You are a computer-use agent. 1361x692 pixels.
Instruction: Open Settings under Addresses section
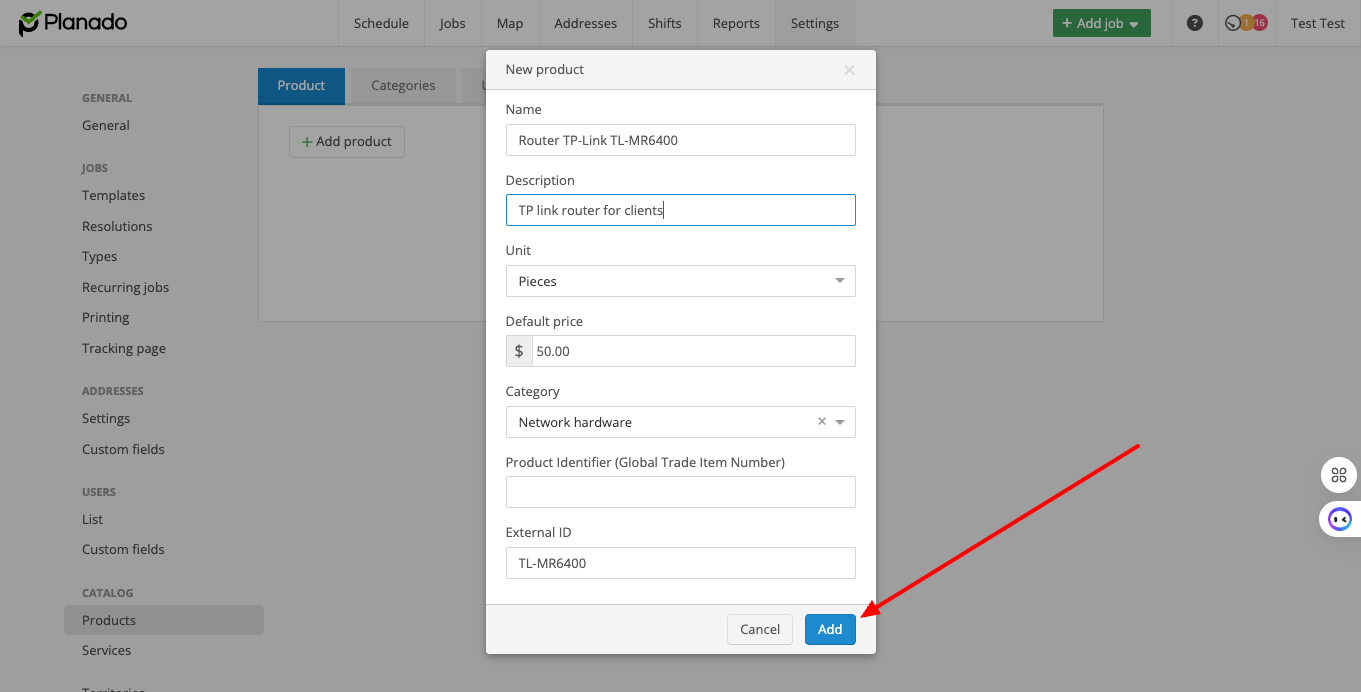pos(106,419)
